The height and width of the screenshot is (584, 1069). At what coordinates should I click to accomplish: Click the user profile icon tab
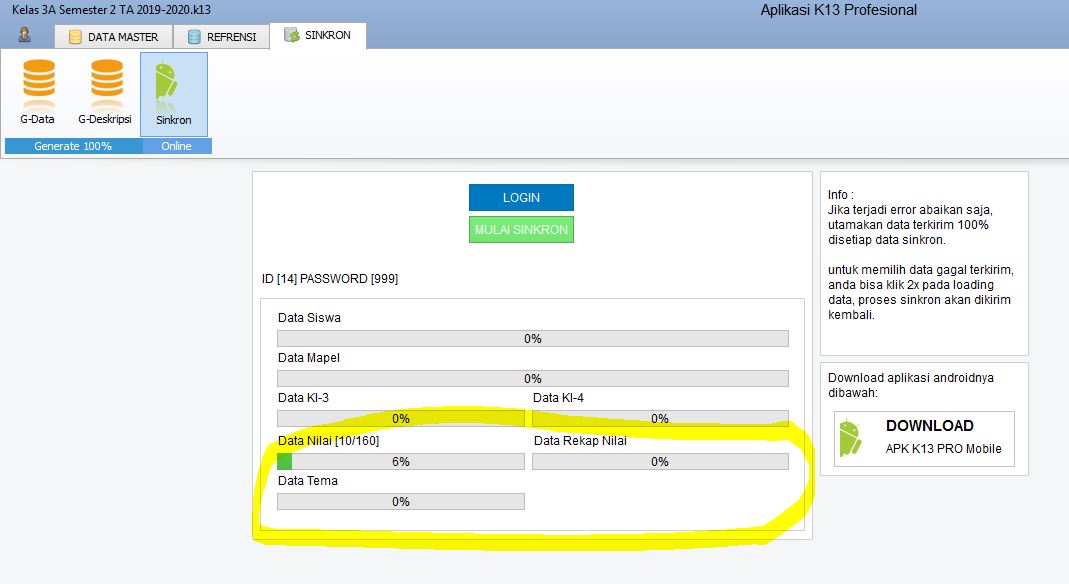24,36
